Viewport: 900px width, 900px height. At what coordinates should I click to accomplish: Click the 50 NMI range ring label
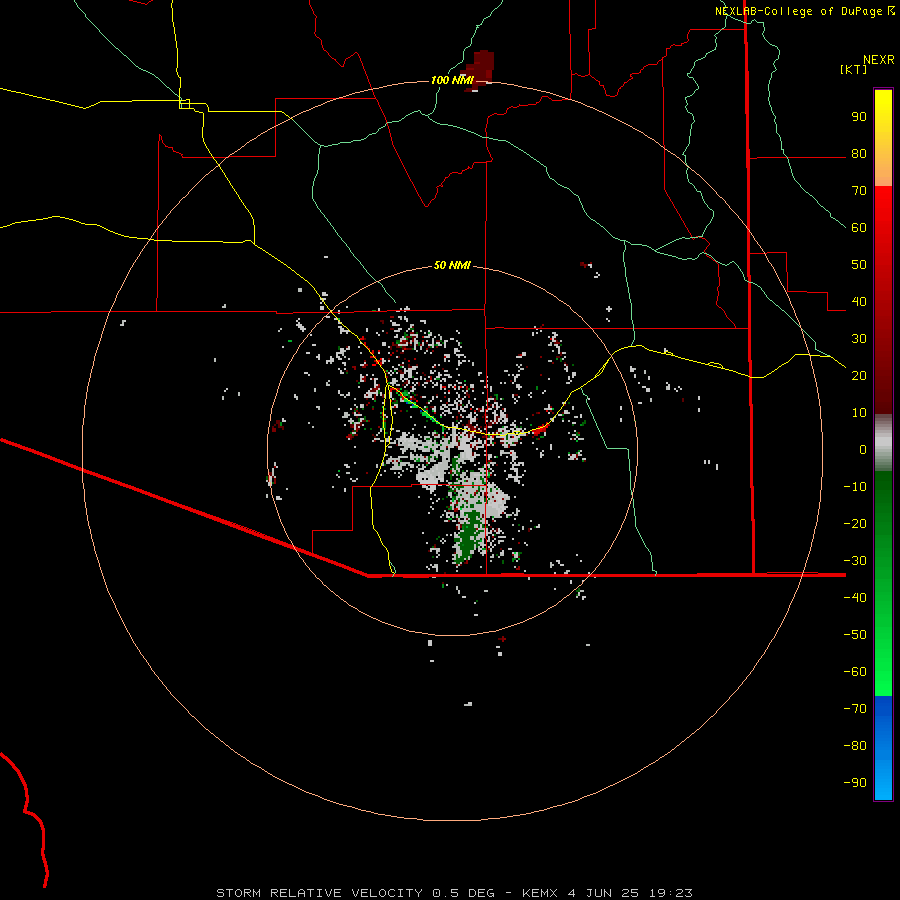[452, 265]
